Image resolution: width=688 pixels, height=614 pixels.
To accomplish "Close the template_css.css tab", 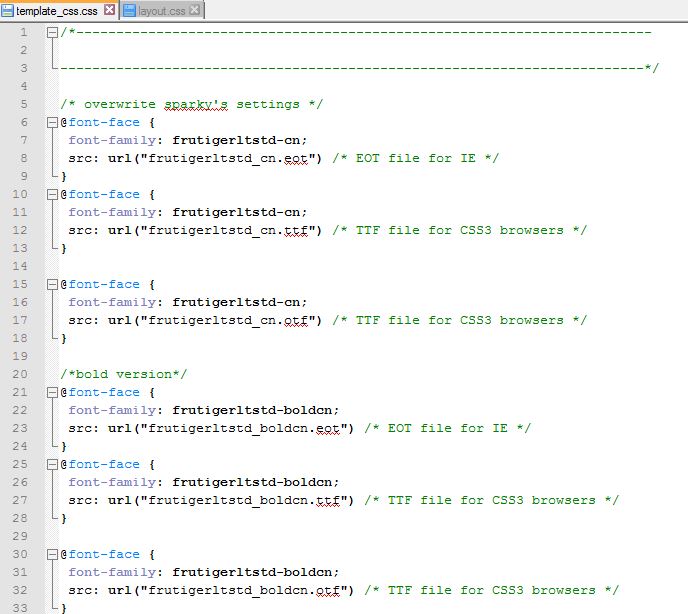I will click(110, 10).
